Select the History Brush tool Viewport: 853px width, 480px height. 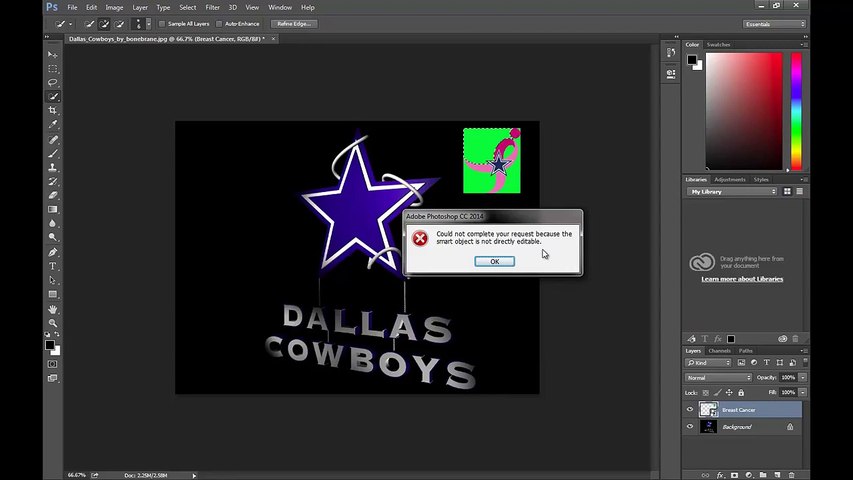53,182
